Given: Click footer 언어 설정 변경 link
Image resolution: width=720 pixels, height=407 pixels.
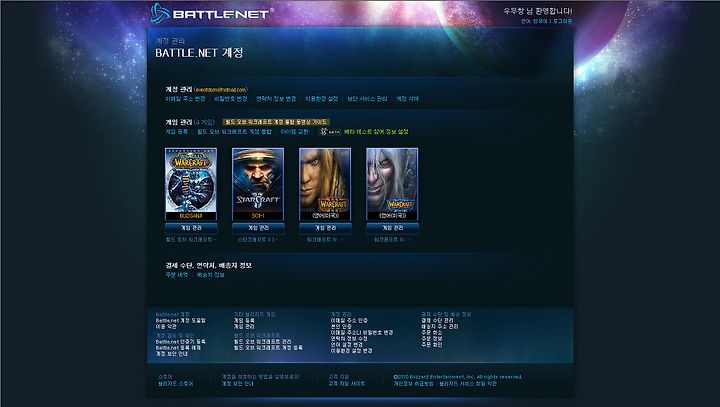Looking at the screenshot, I should (347, 345).
